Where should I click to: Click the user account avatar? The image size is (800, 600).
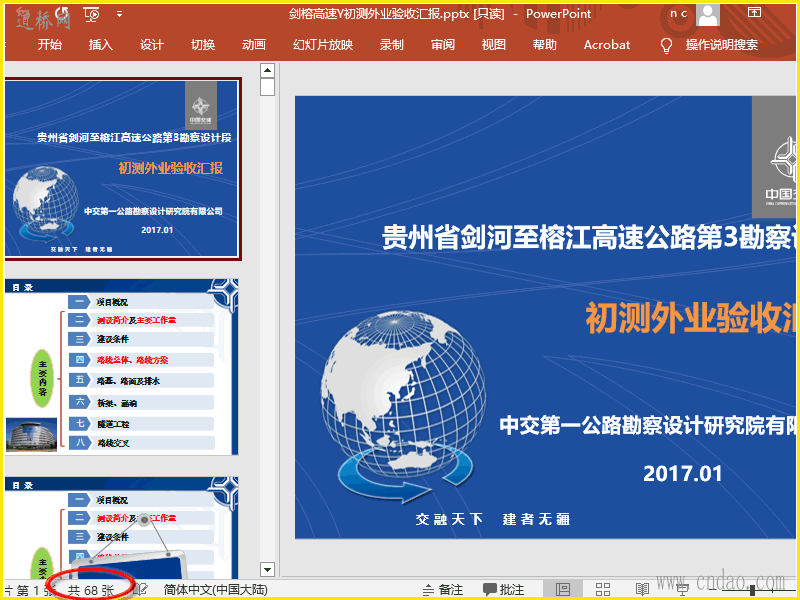tap(708, 14)
